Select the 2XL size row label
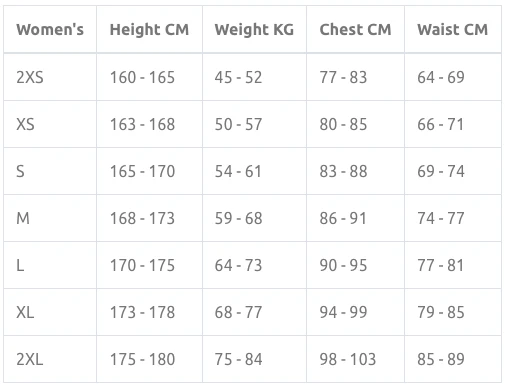The height and width of the screenshot is (389, 505). [x=30, y=359]
